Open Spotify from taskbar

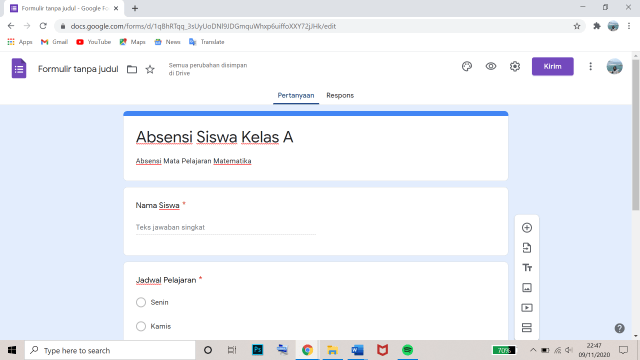[407, 350]
